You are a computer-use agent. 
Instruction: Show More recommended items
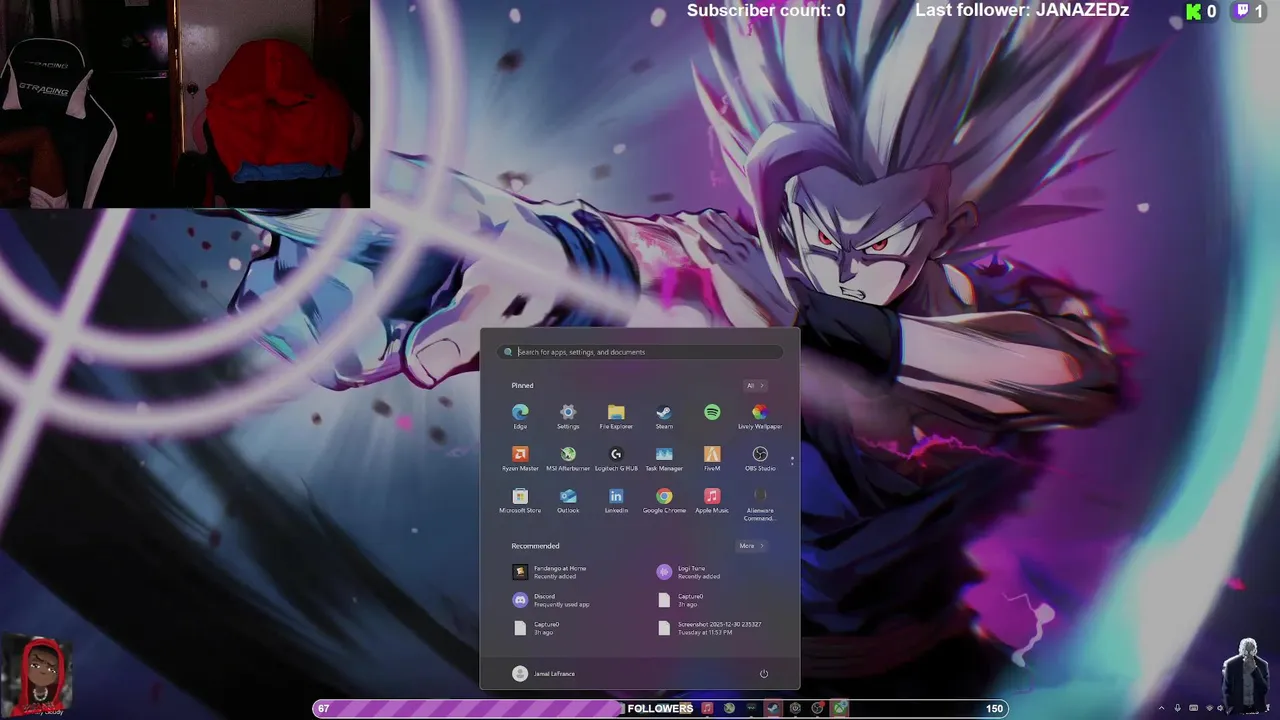coord(751,546)
